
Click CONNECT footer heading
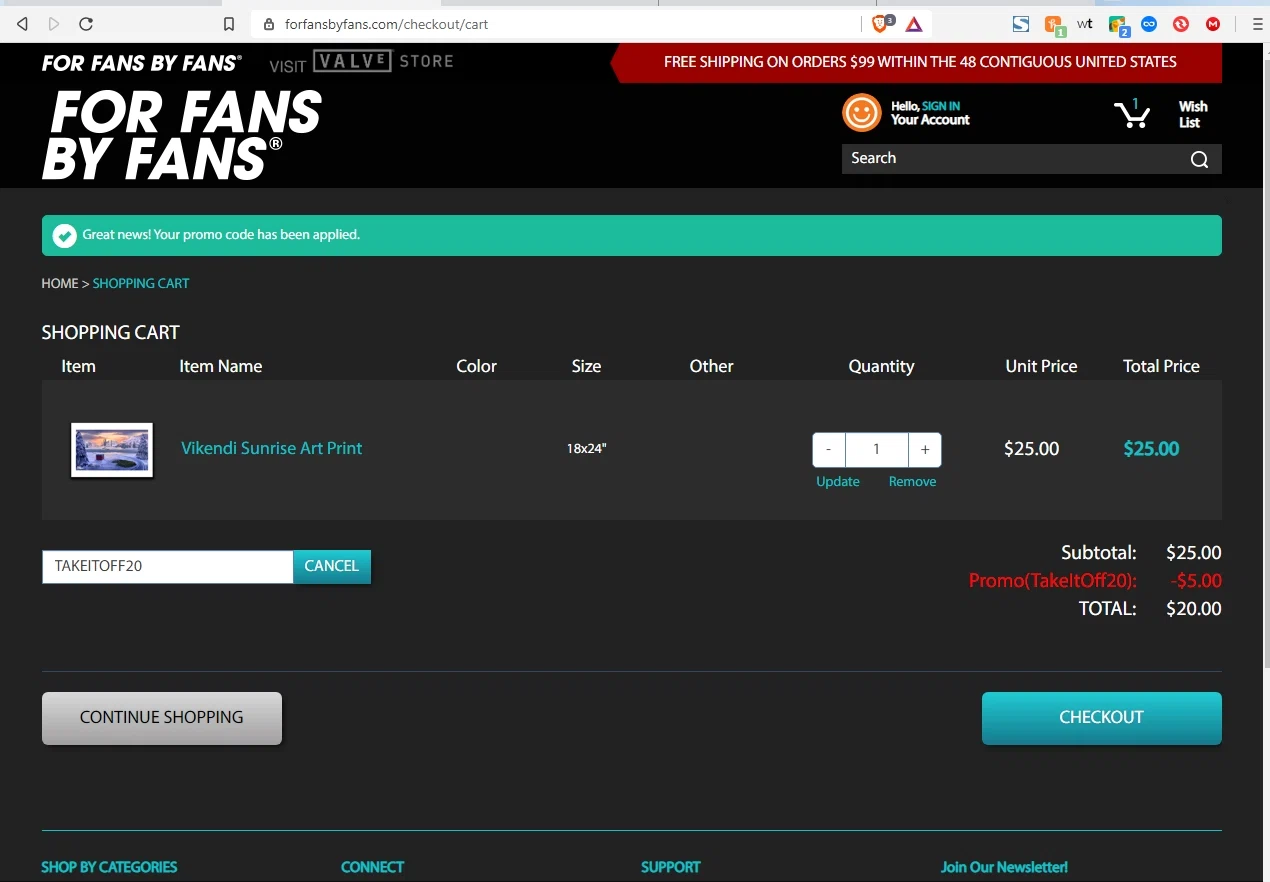372,867
